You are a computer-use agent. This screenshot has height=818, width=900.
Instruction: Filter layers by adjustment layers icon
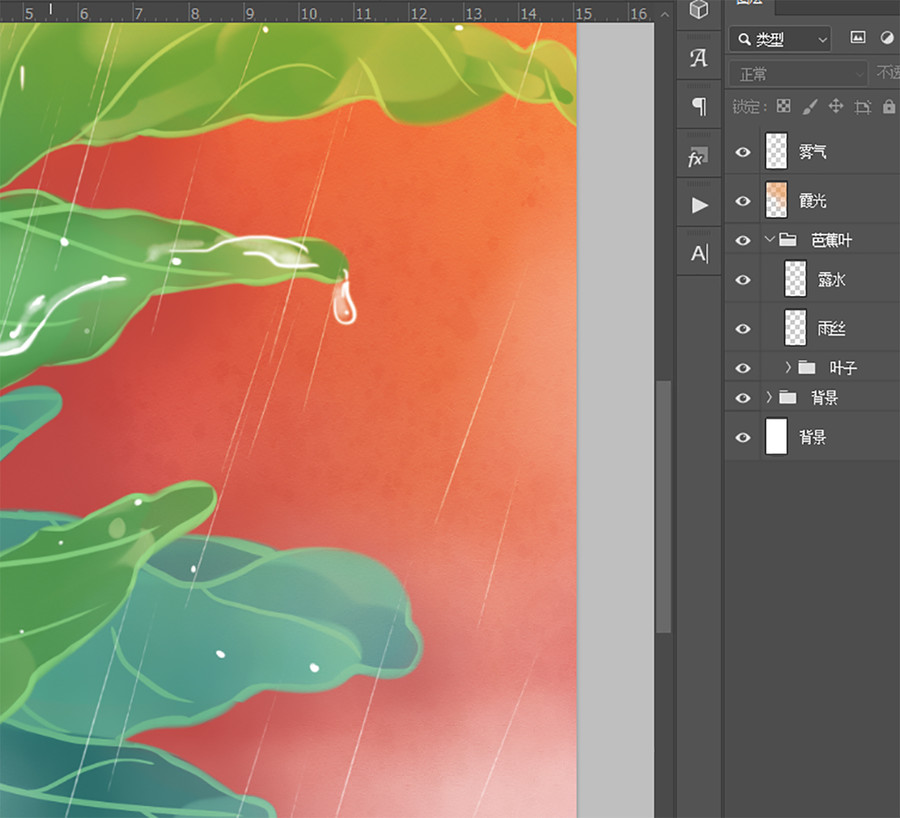(887, 37)
